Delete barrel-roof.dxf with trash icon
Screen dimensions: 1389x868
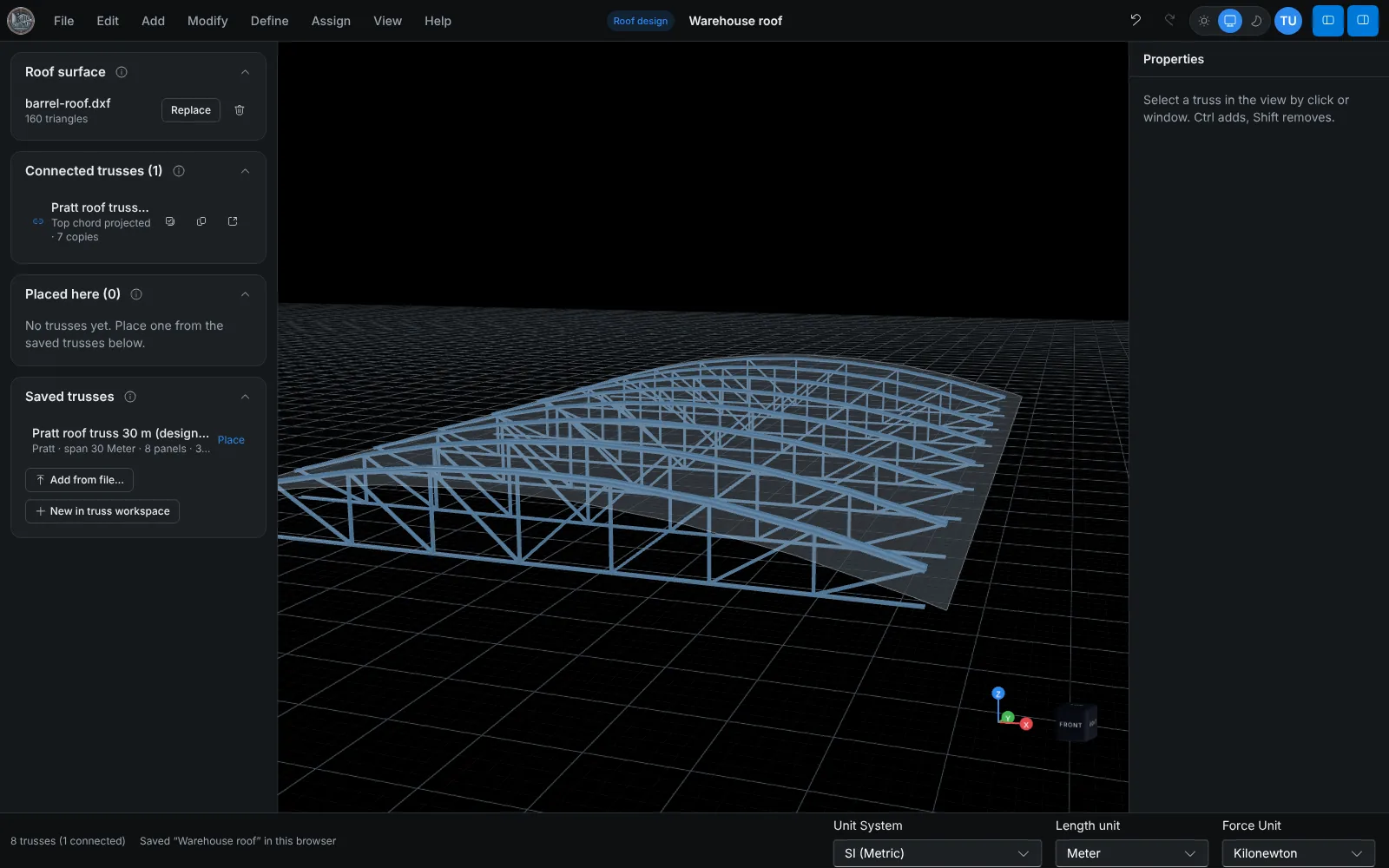[240, 110]
